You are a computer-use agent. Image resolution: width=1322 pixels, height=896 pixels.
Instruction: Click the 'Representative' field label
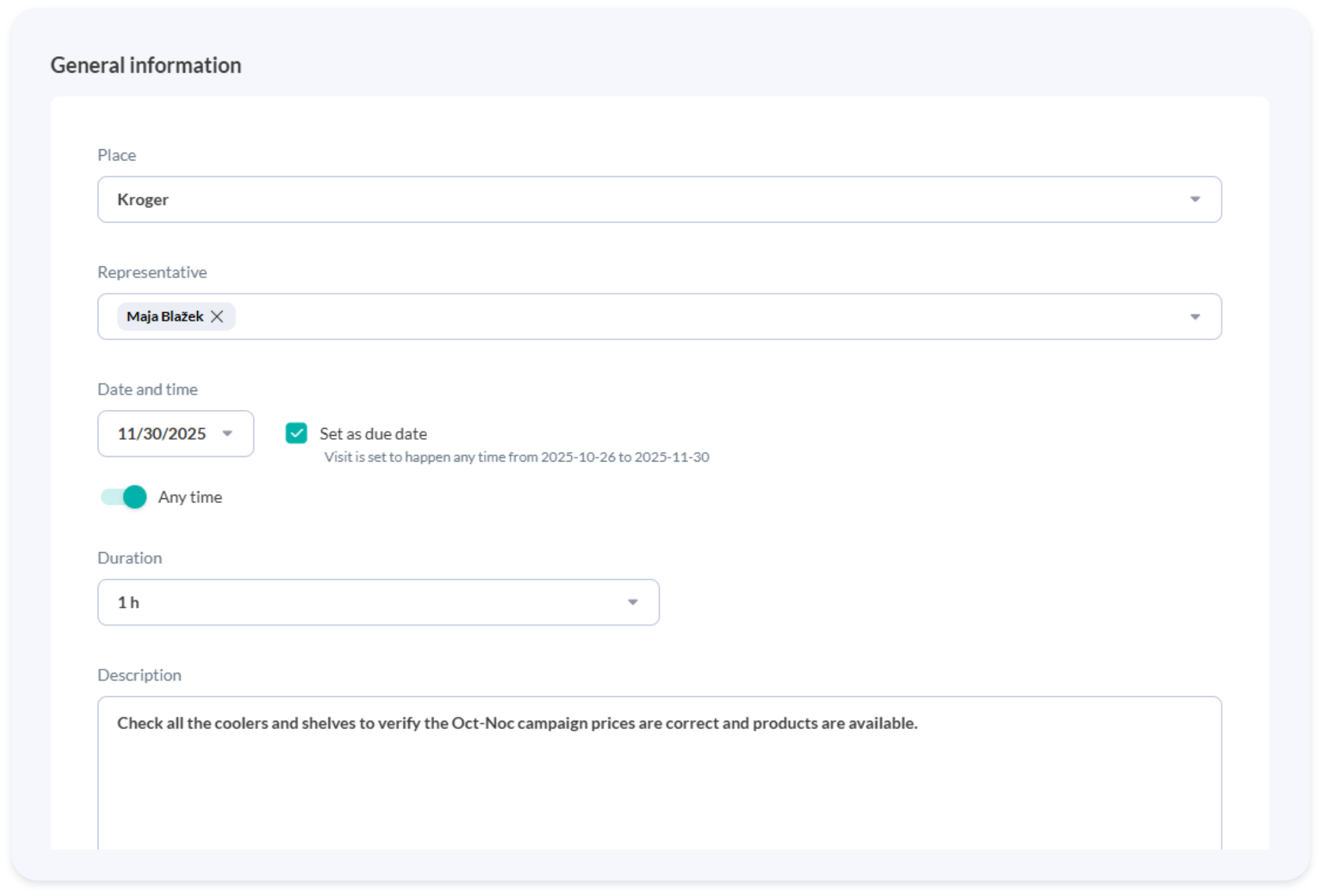coord(152,272)
